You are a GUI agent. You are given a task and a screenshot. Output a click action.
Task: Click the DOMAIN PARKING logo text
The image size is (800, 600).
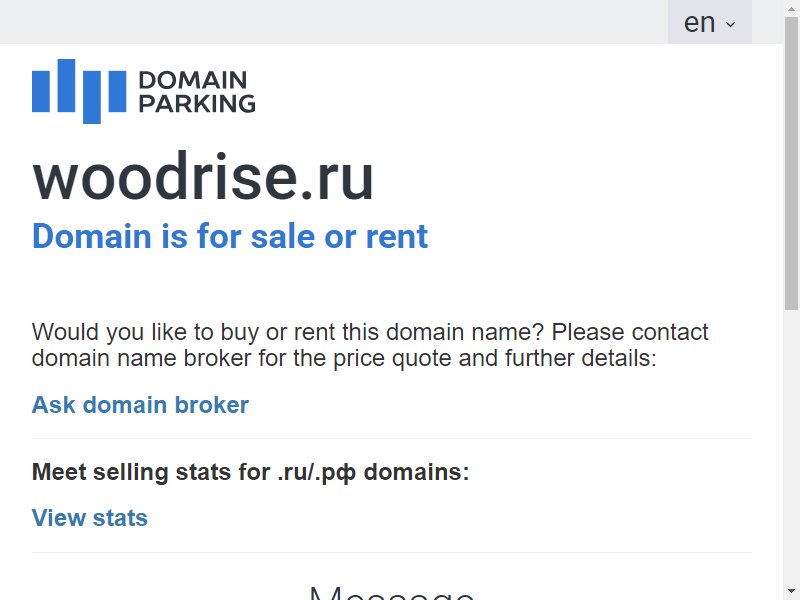click(x=197, y=92)
